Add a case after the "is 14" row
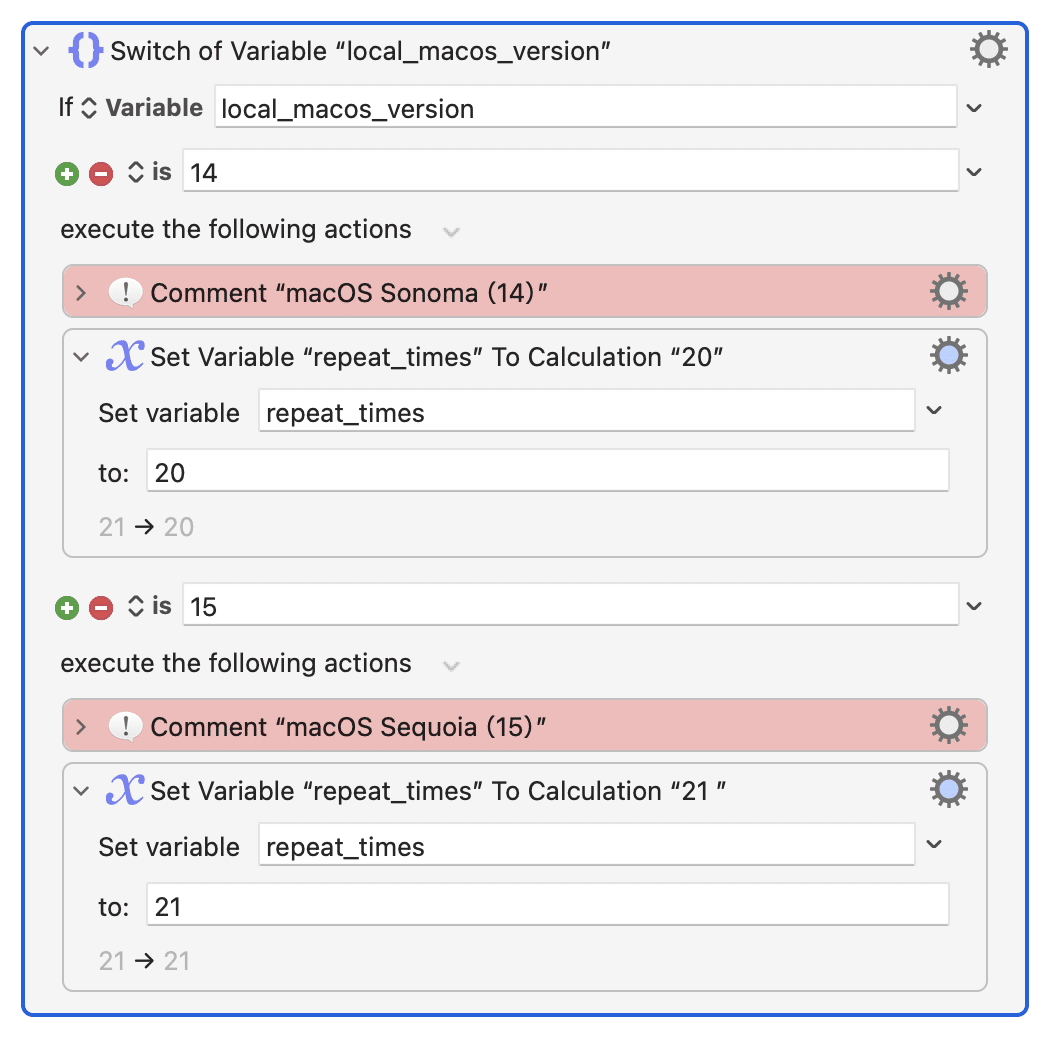Viewport: 1050px width, 1038px height. [x=66, y=174]
